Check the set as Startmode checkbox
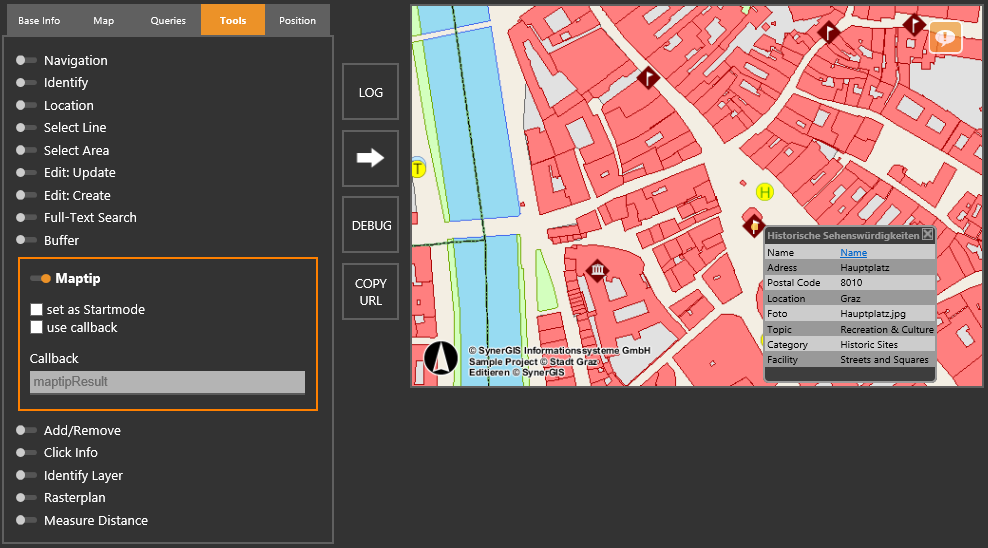The image size is (988, 548). click(37, 309)
